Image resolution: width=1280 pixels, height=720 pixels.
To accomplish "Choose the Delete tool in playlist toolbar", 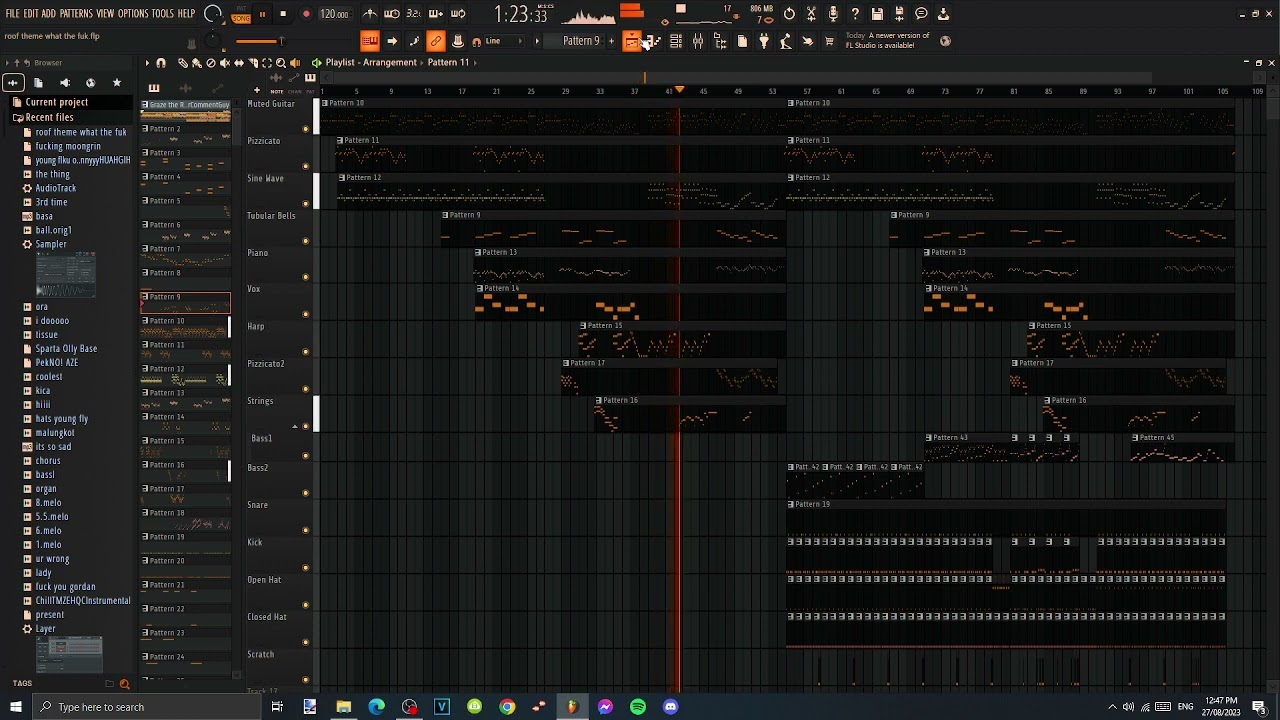I will 211,62.
